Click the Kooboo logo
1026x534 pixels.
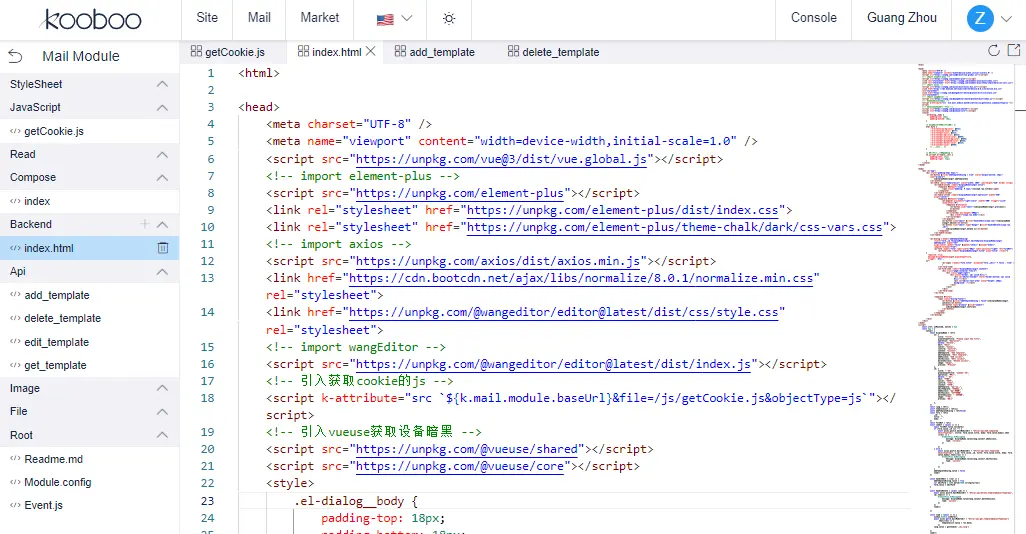point(91,19)
